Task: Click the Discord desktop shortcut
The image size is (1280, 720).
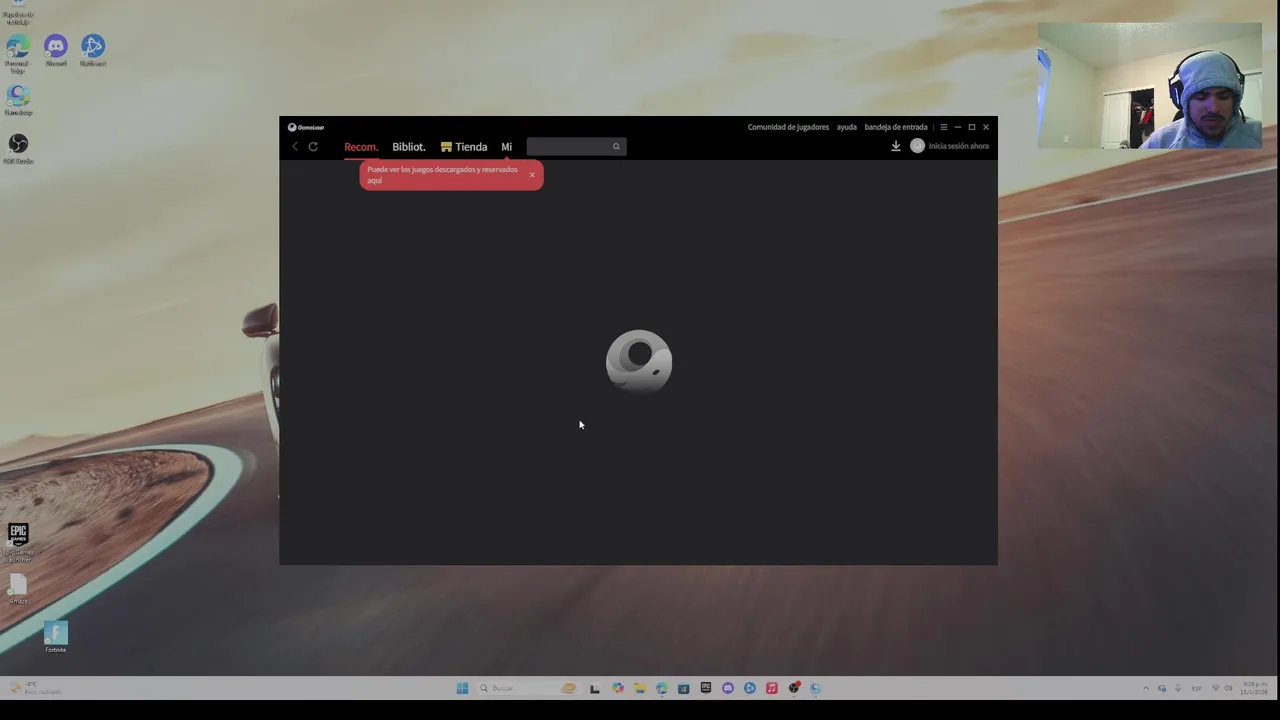Action: [56, 50]
